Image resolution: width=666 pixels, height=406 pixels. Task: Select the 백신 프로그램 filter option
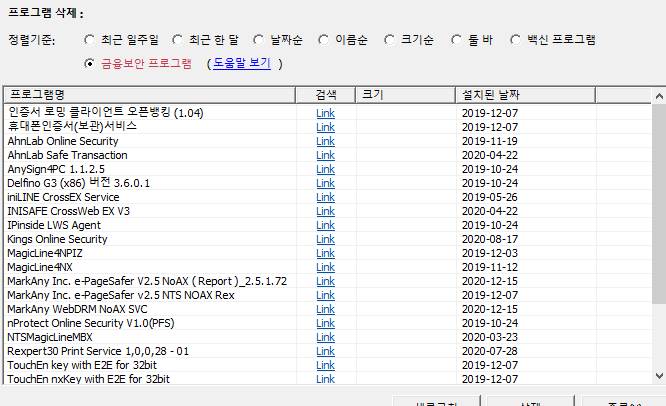point(516,40)
